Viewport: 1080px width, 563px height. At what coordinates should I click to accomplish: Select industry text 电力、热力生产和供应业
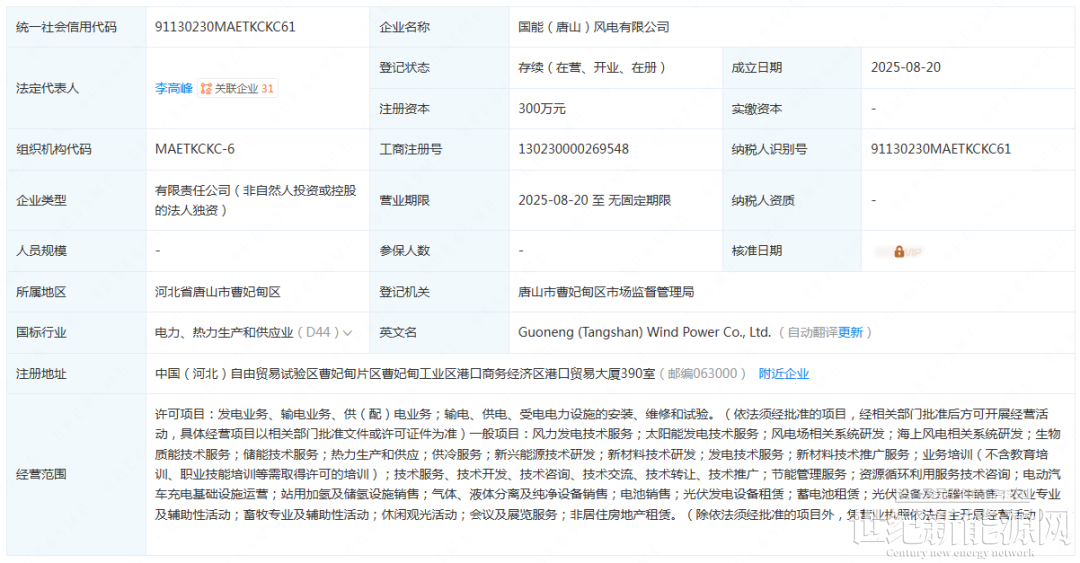click(x=224, y=333)
